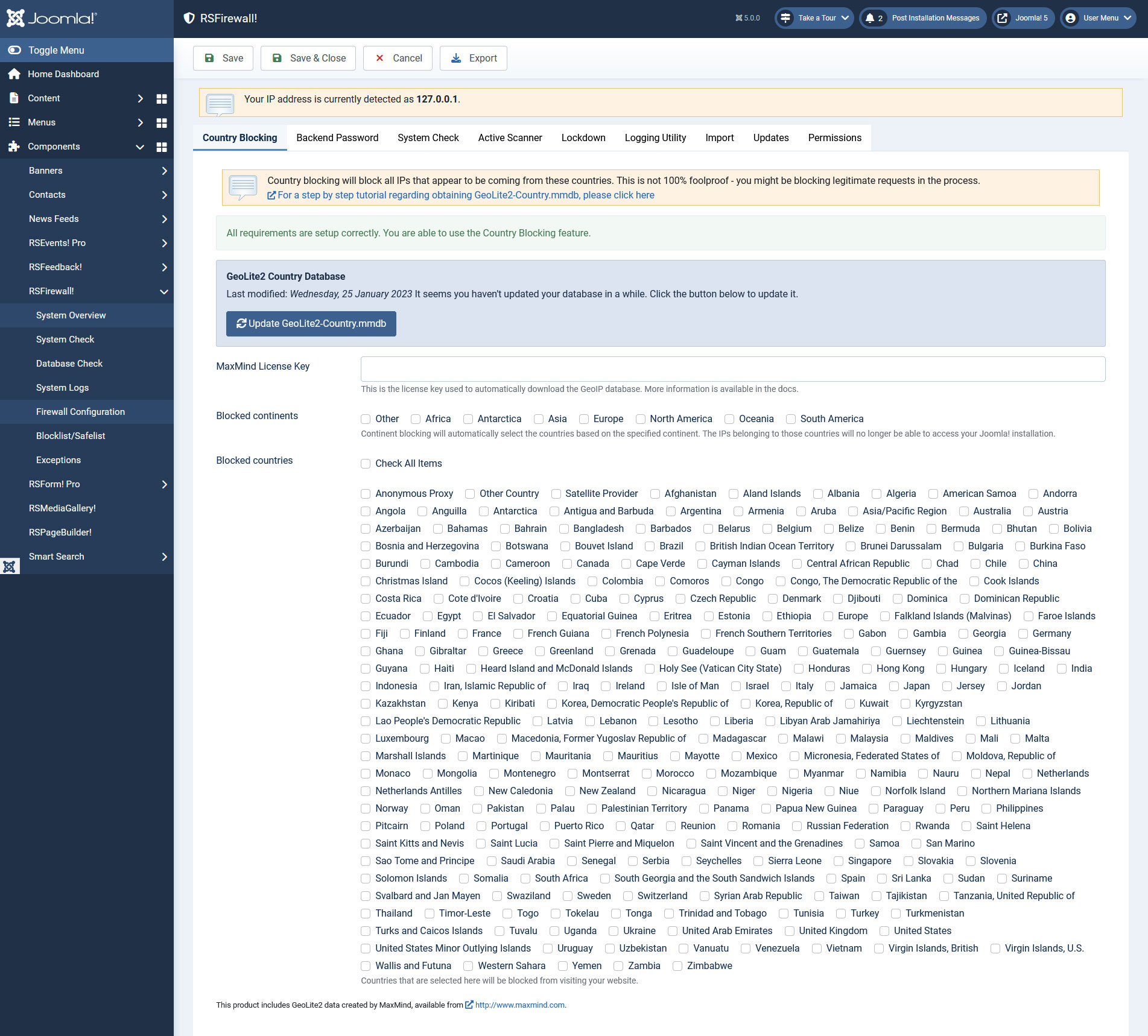1148x1036 pixels.
Task: Click the Joomla icon at sidebar bottom
Action: click(x=10, y=566)
